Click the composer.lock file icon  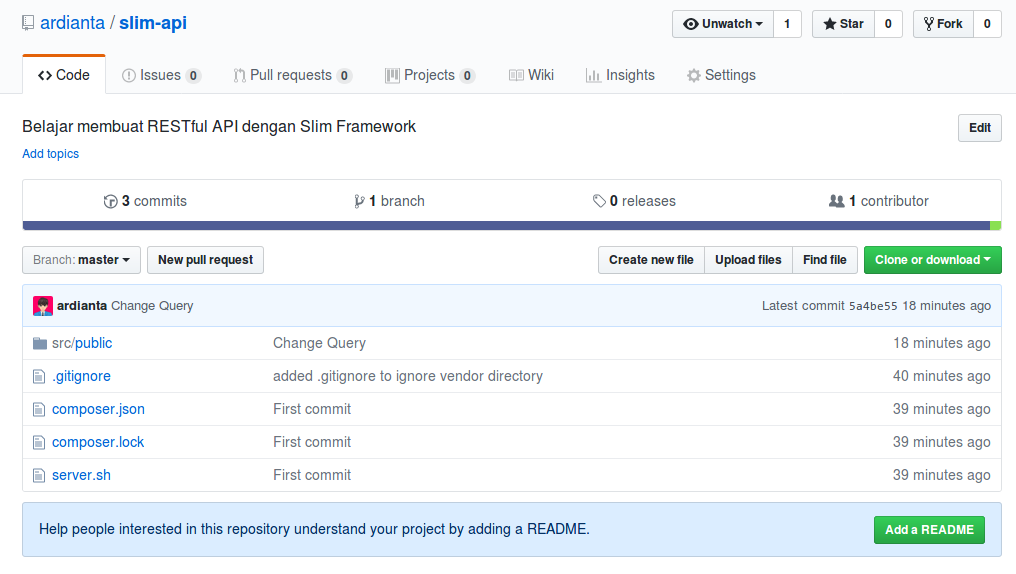click(39, 442)
